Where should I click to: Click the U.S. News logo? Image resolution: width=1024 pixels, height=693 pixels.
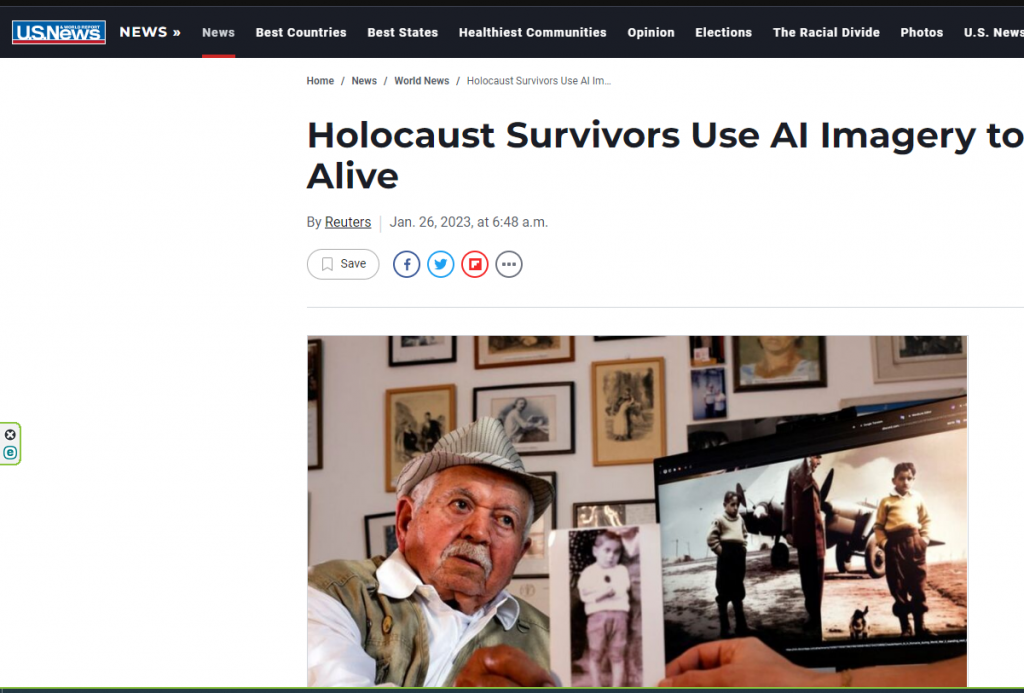click(x=59, y=32)
